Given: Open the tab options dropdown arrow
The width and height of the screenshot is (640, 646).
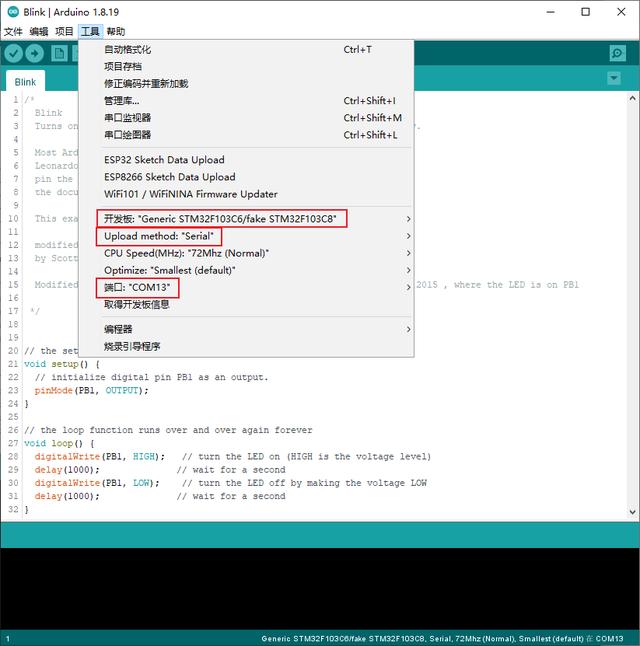Looking at the screenshot, I should click(x=614, y=78).
